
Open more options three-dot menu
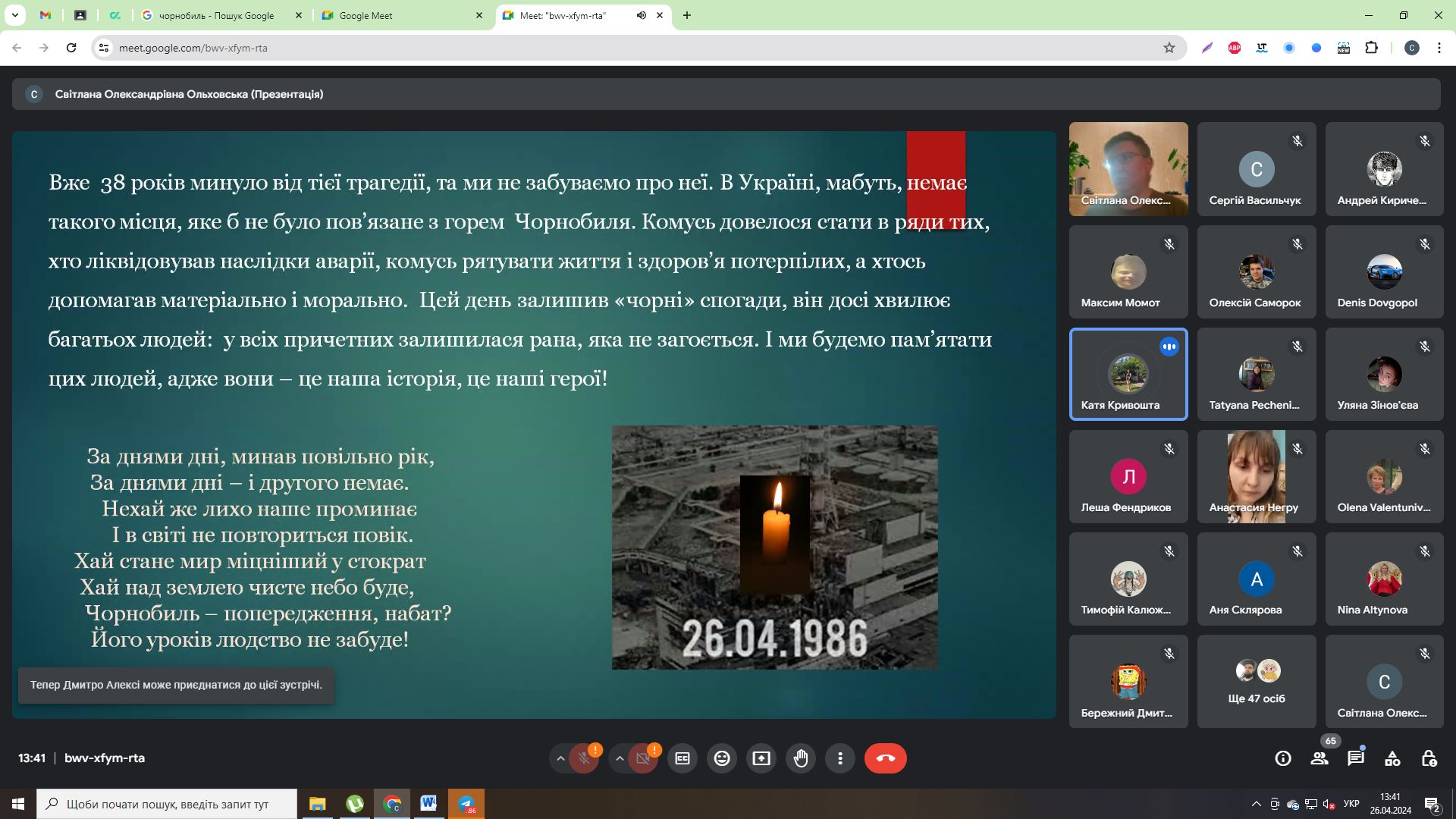[x=840, y=758]
